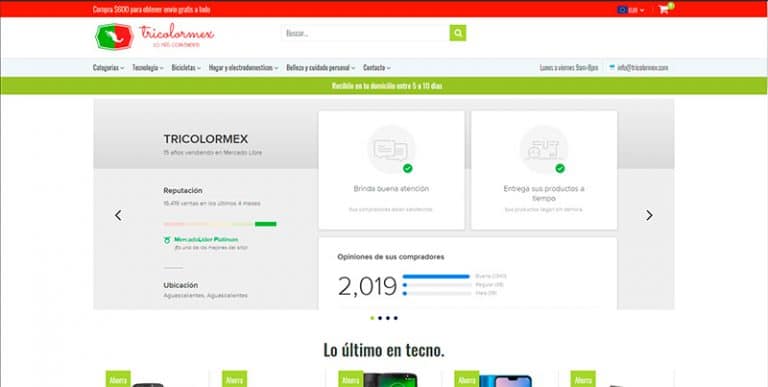
Task: Click the Ubicación heading
Action: pos(181,285)
